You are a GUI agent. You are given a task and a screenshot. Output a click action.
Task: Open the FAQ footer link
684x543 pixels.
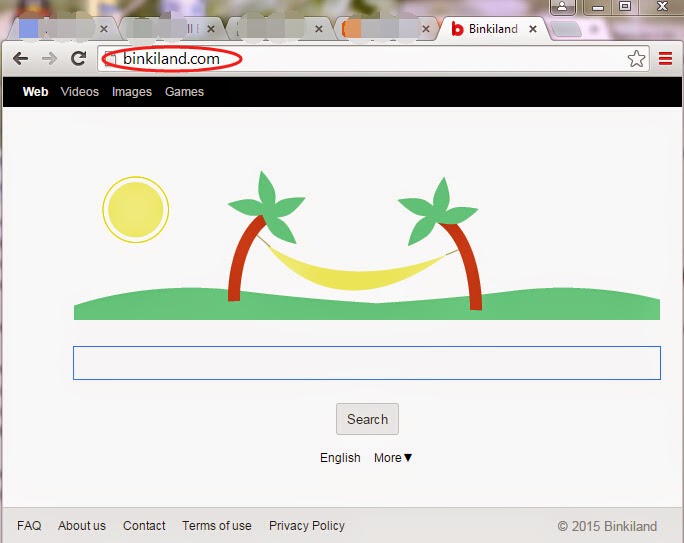point(29,526)
